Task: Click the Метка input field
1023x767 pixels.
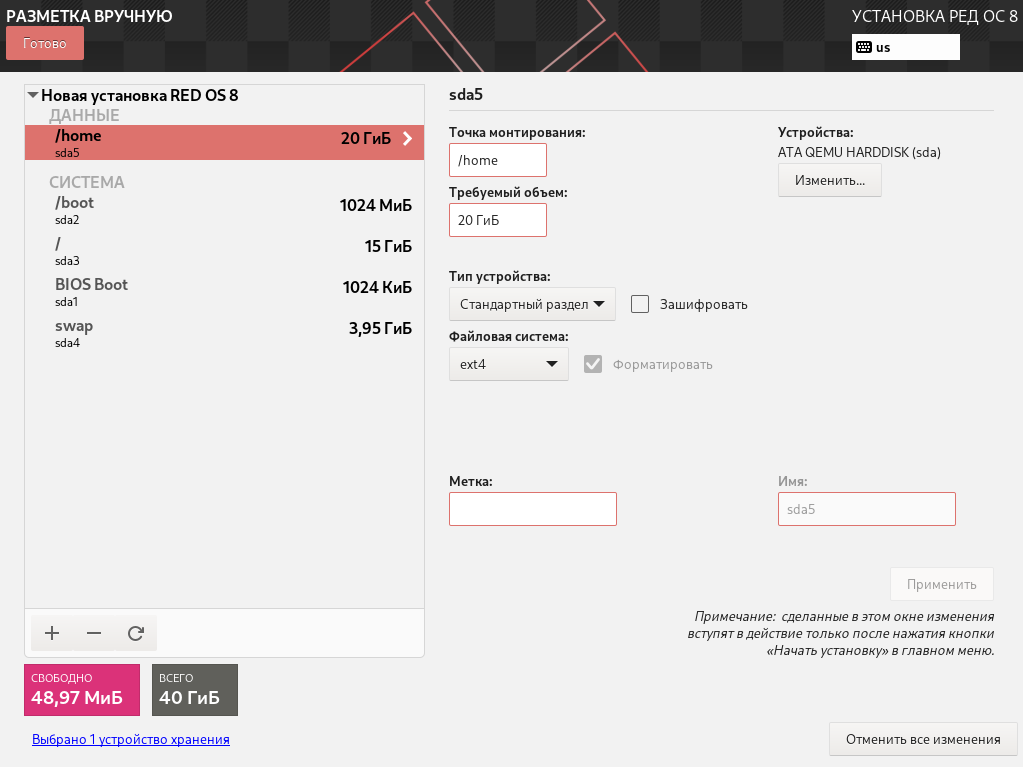Action: (x=533, y=509)
